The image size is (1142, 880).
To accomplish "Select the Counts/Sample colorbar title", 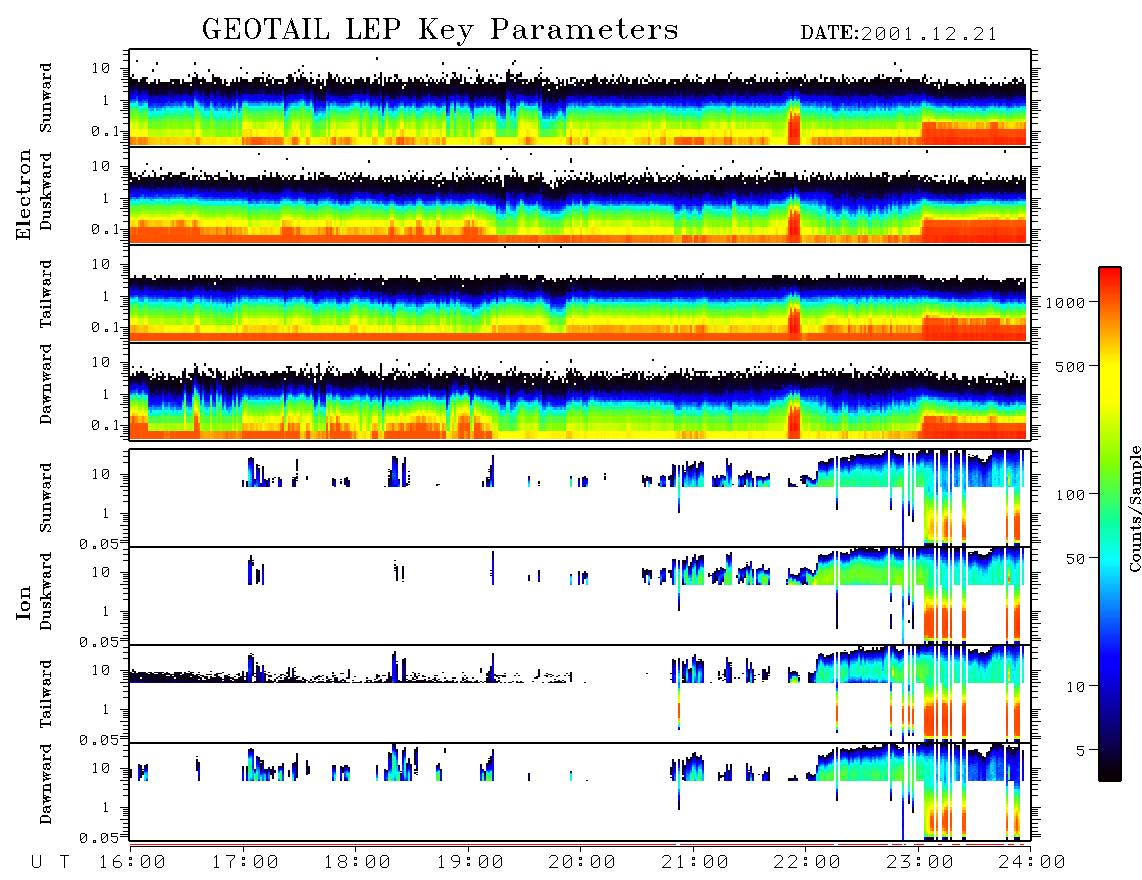I will click(x=1134, y=508).
